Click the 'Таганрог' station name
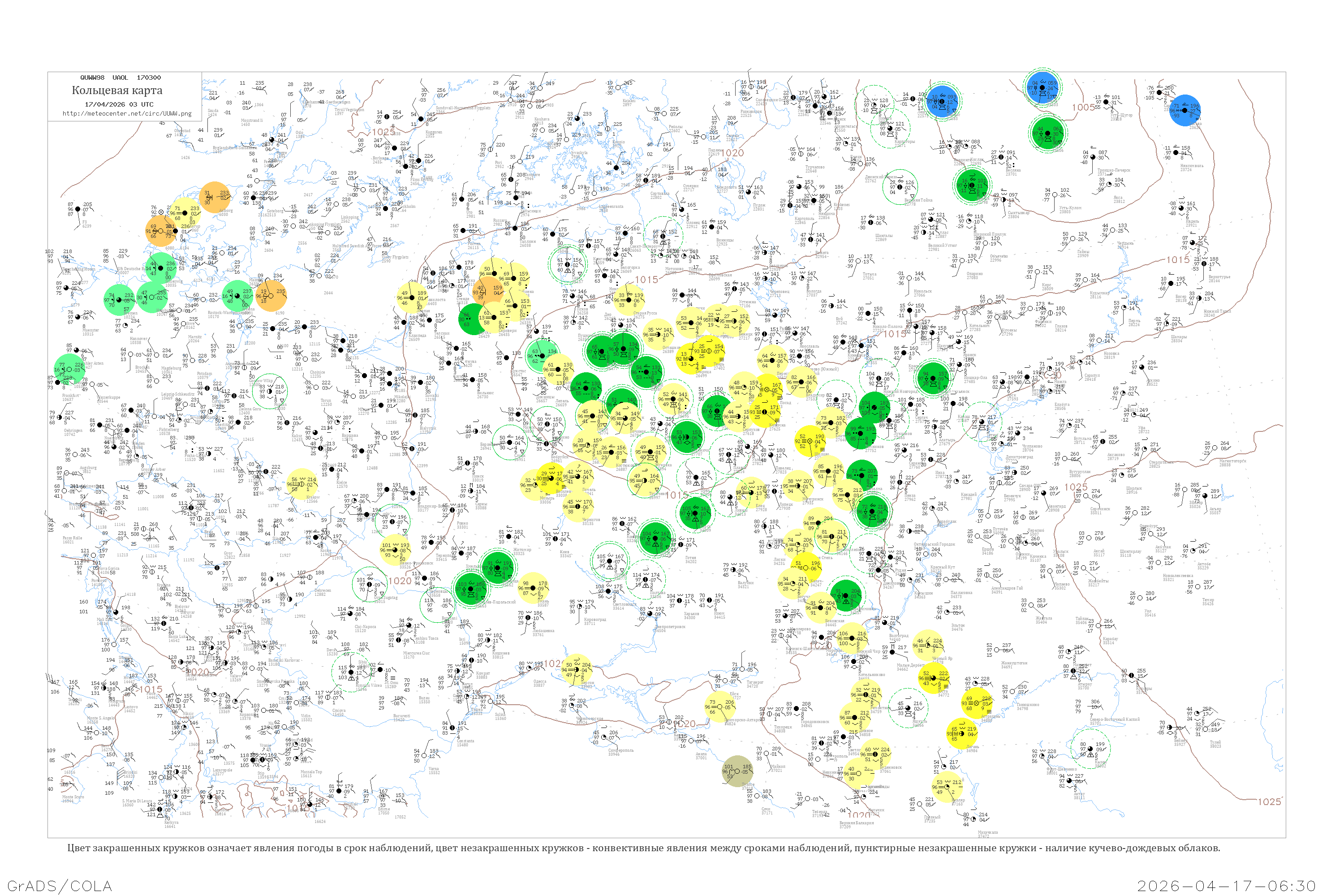 [x=755, y=682]
